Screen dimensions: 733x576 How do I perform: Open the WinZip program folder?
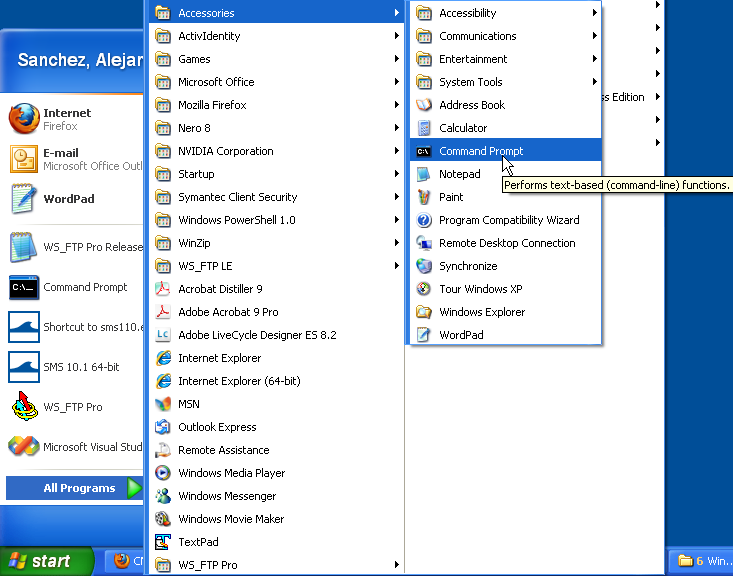[x=277, y=243]
